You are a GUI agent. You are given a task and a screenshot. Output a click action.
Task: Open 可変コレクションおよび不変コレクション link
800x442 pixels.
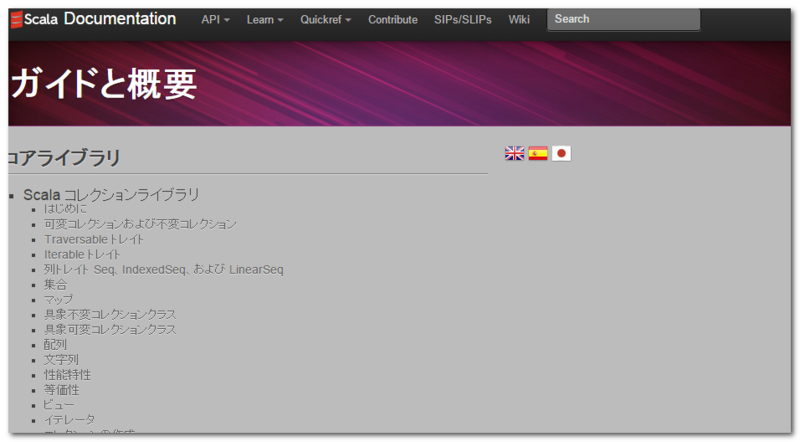click(140, 224)
